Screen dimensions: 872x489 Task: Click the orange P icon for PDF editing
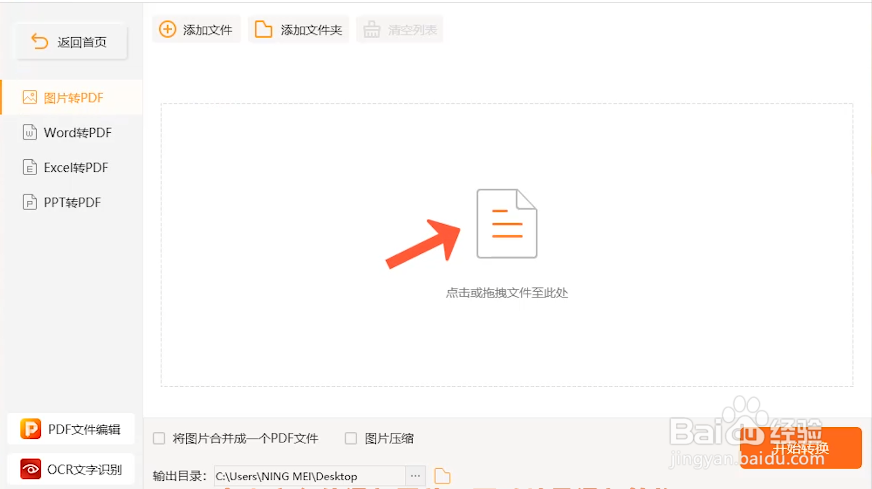31,429
